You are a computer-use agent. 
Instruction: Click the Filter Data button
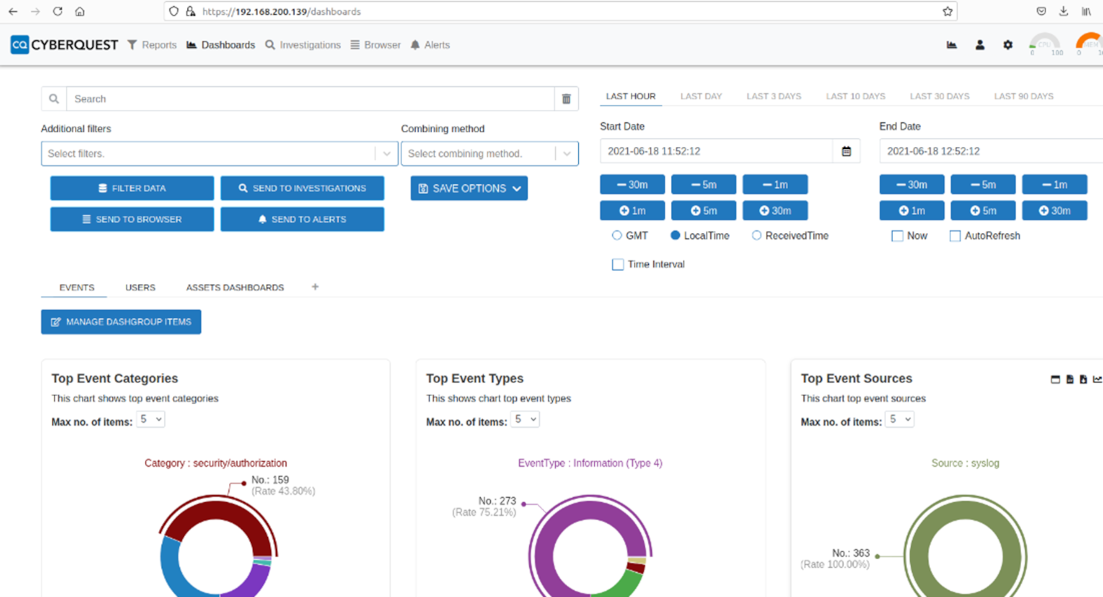(132, 188)
